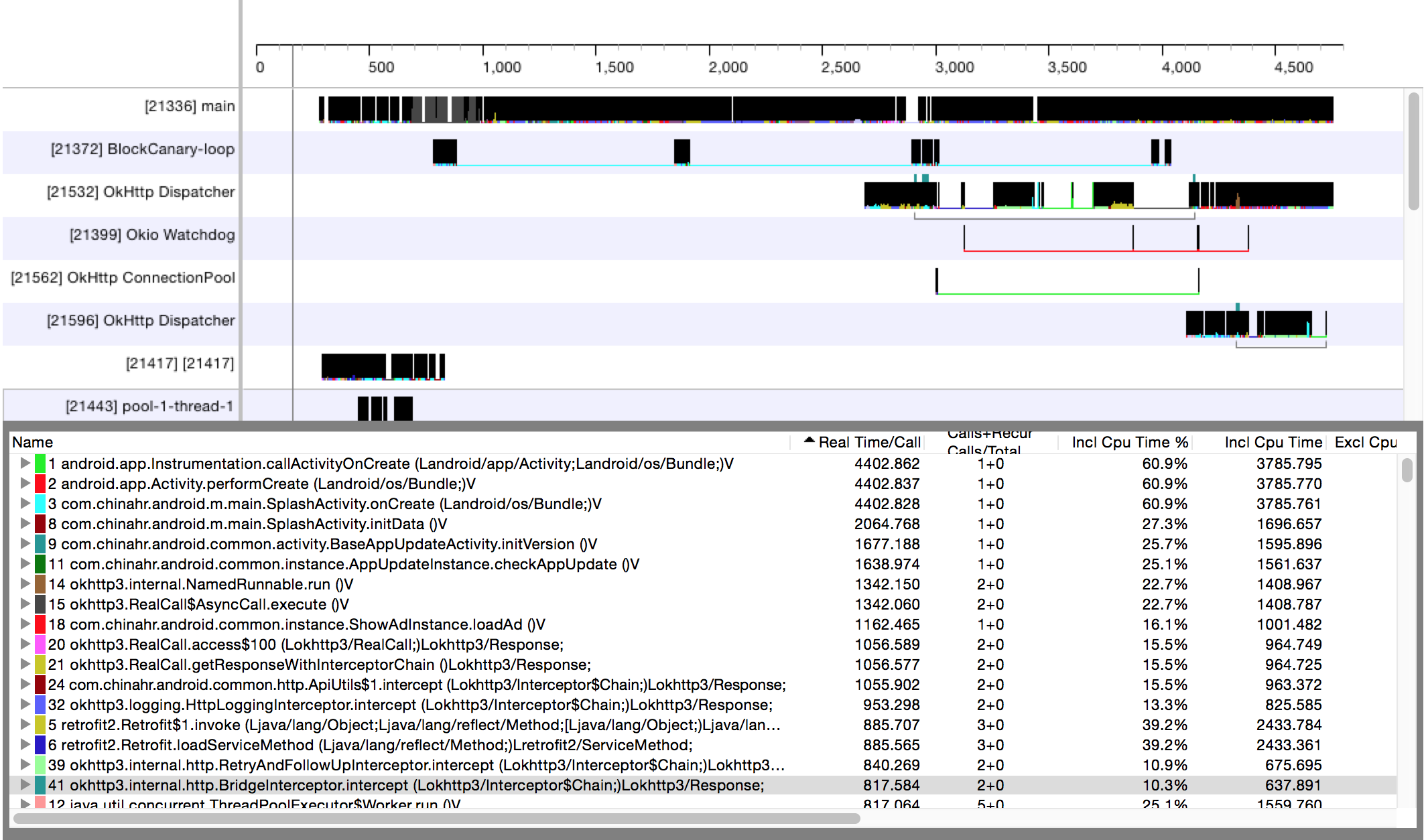Screen dimensions: 1426x840
Task: Select the BlockCanary-loop thread label
Action: pyautogui.click(x=142, y=149)
